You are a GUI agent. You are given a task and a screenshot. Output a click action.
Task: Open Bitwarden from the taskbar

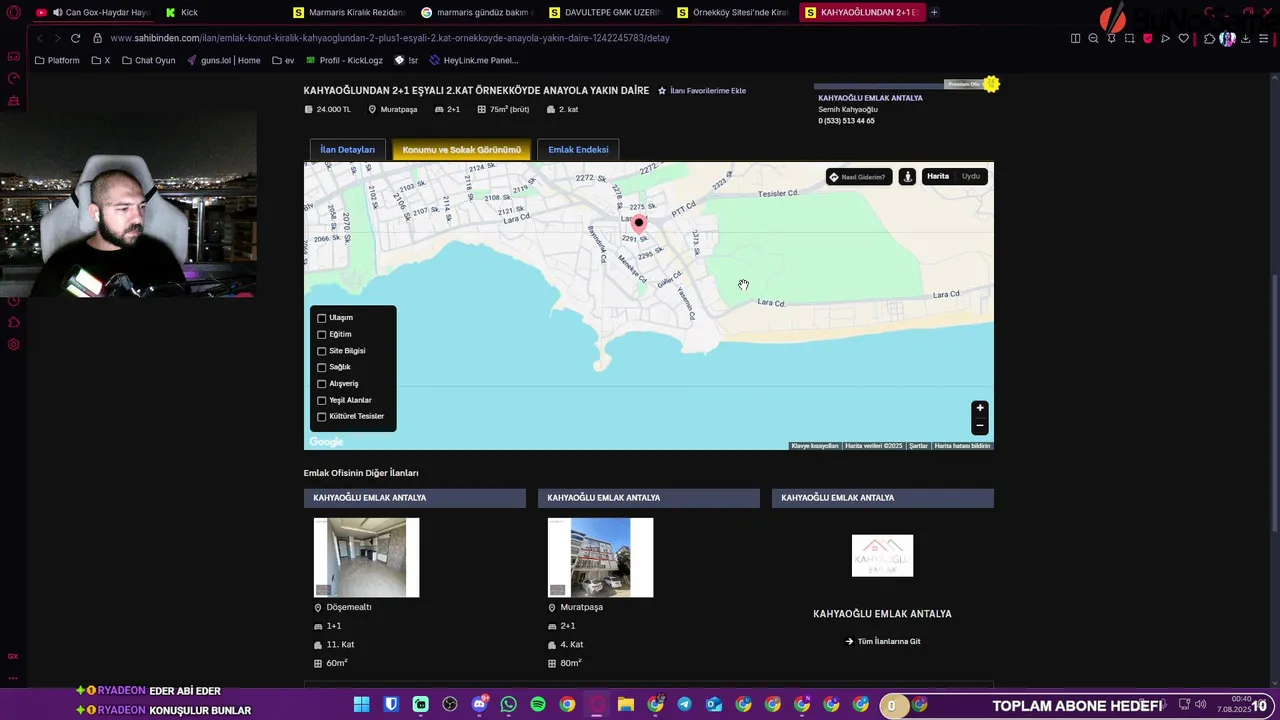tap(391, 705)
